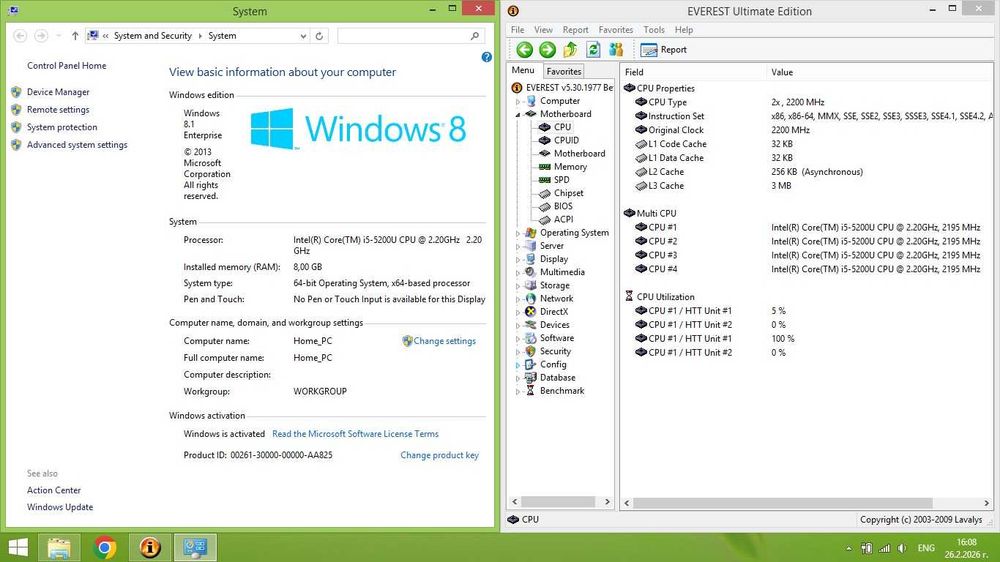This screenshot has height=562, width=1000.
Task: Click the Refresh icon in EVEREST toolbar
Action: 593,49
